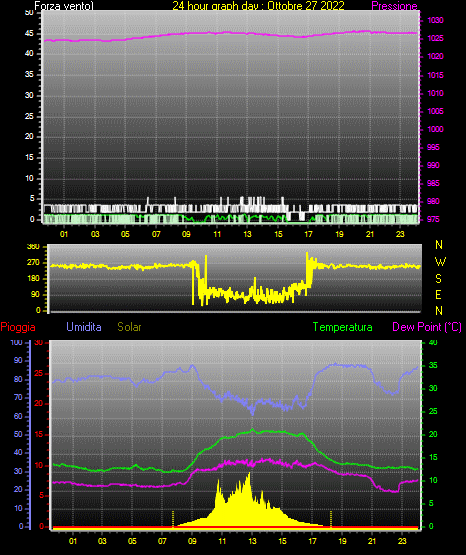Click the Forza vento title label

point(64,6)
